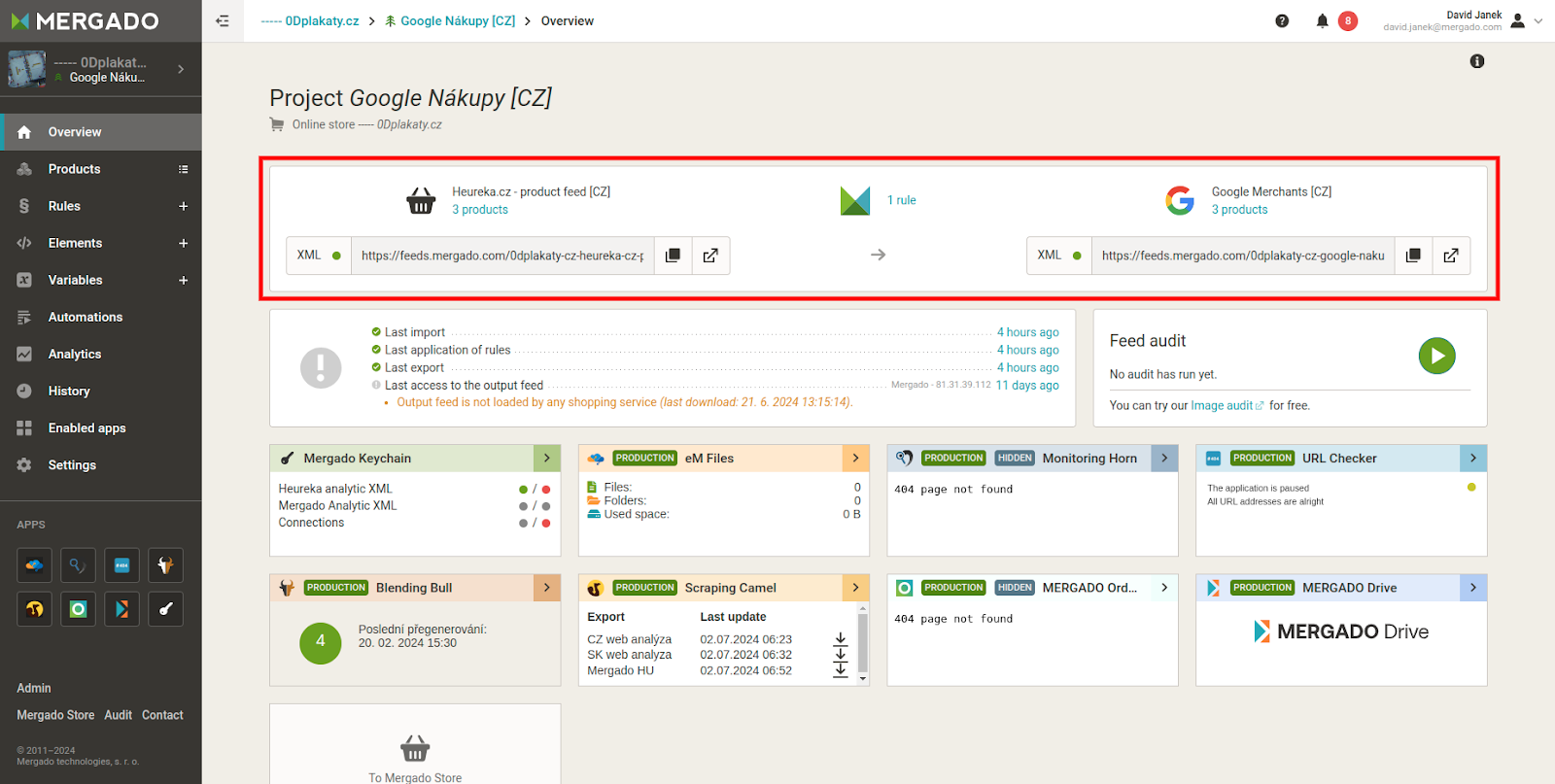Screen dimensions: 1555x784
Task: Open the To Mergado Store tile
Action: [x=415, y=744]
